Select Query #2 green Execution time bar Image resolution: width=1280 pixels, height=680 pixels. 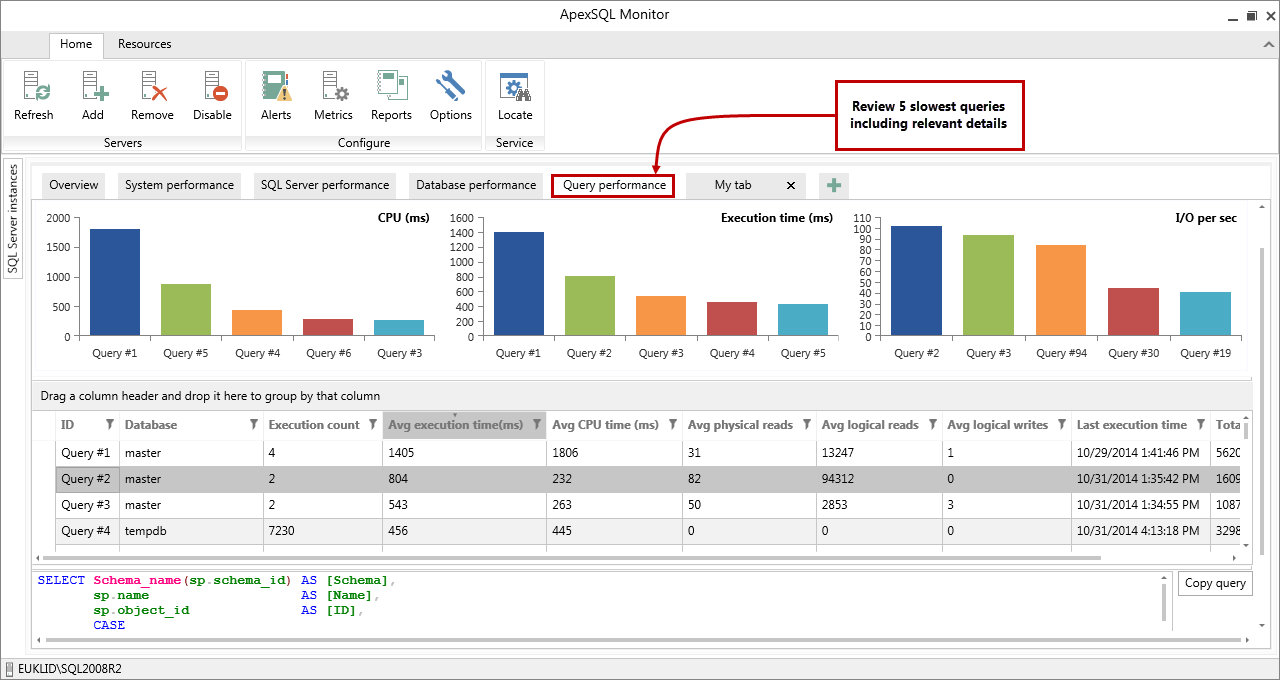[x=590, y=306]
